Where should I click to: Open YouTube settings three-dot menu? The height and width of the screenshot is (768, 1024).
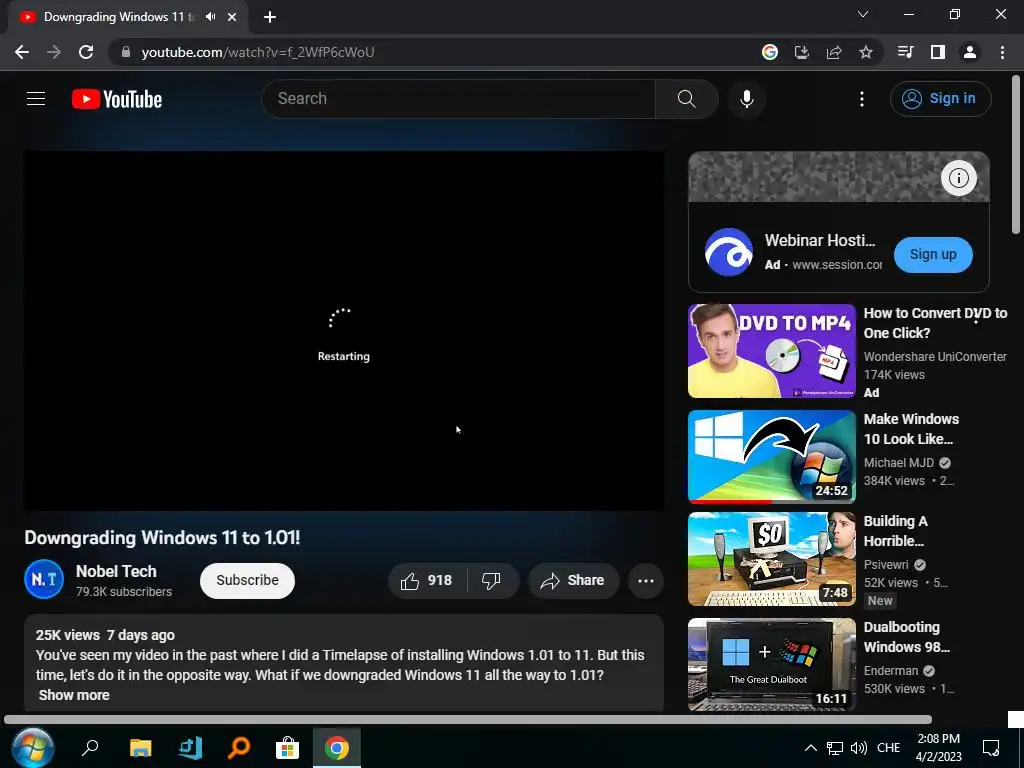tap(862, 99)
